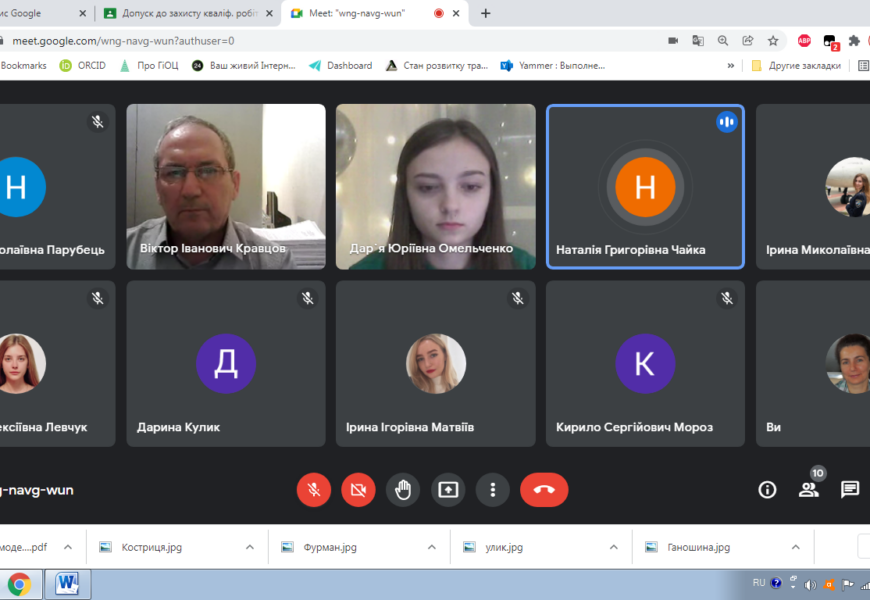
Task: Open the chat with everyone panel
Action: coord(849,489)
